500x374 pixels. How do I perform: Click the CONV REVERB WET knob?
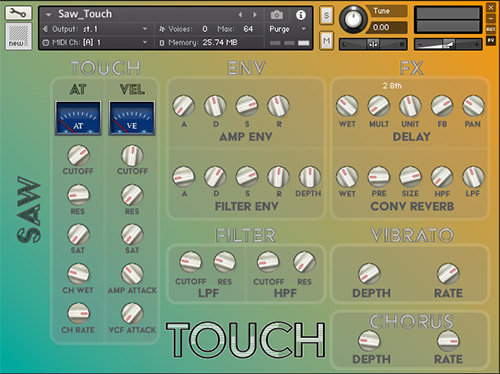[347, 177]
